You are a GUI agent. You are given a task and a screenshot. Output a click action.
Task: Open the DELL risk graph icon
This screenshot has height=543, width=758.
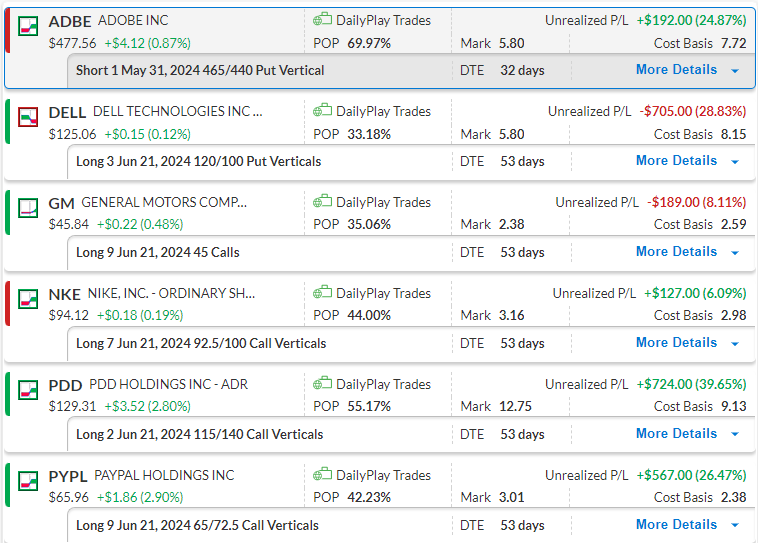click(x=28, y=117)
